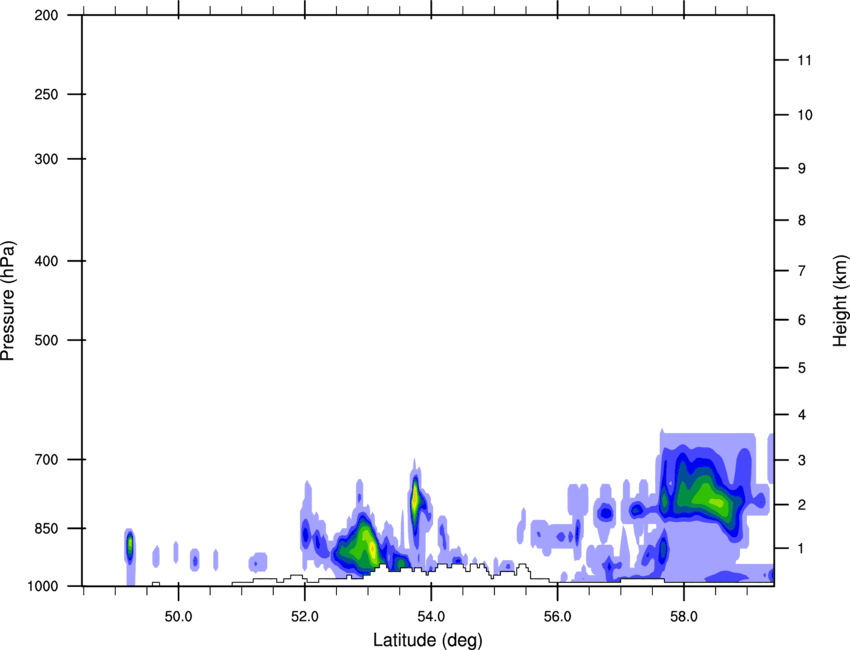Click the 6 km height label
The width and height of the screenshot is (850, 650).
click(x=802, y=320)
